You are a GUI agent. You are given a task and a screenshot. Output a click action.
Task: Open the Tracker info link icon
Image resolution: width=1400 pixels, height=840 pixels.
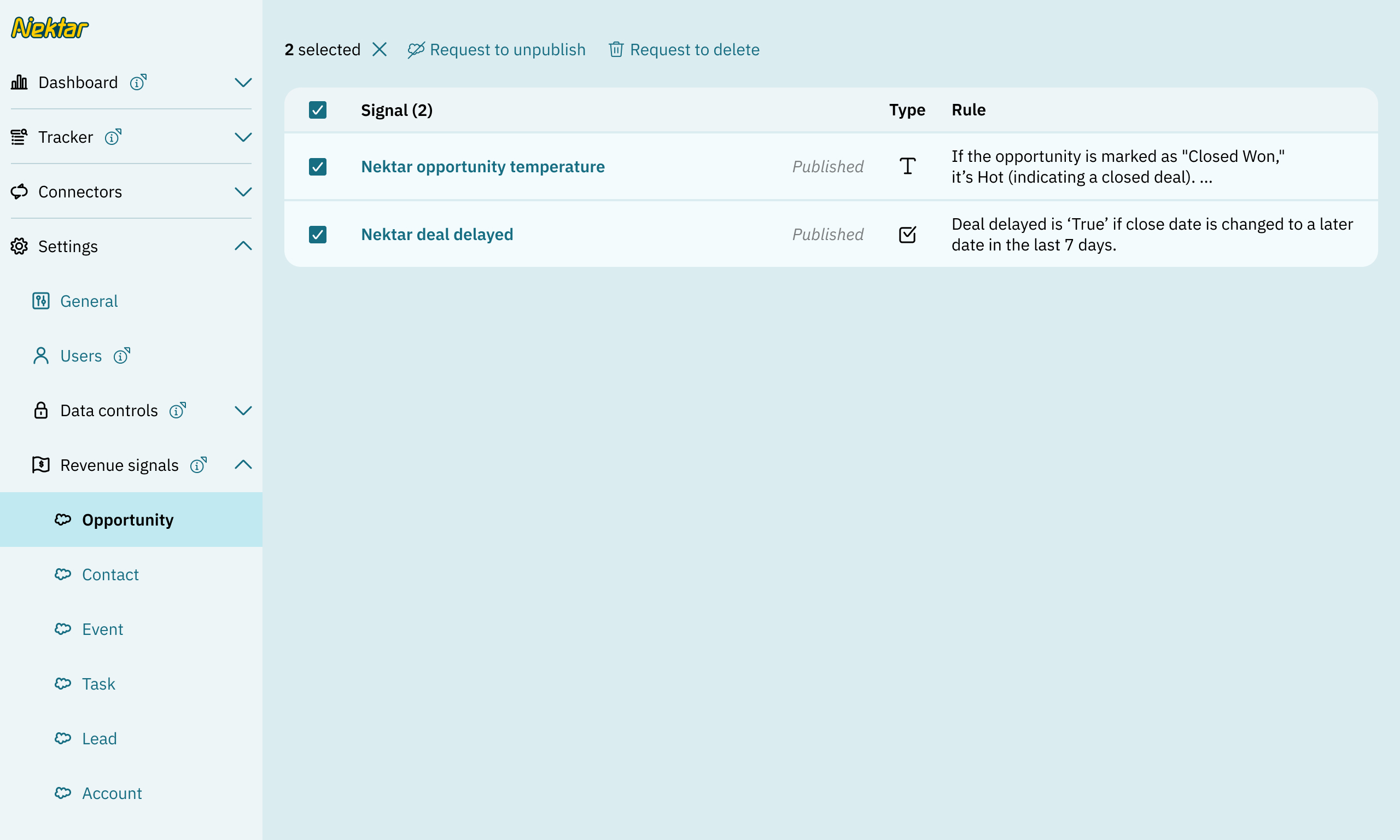tap(113, 137)
